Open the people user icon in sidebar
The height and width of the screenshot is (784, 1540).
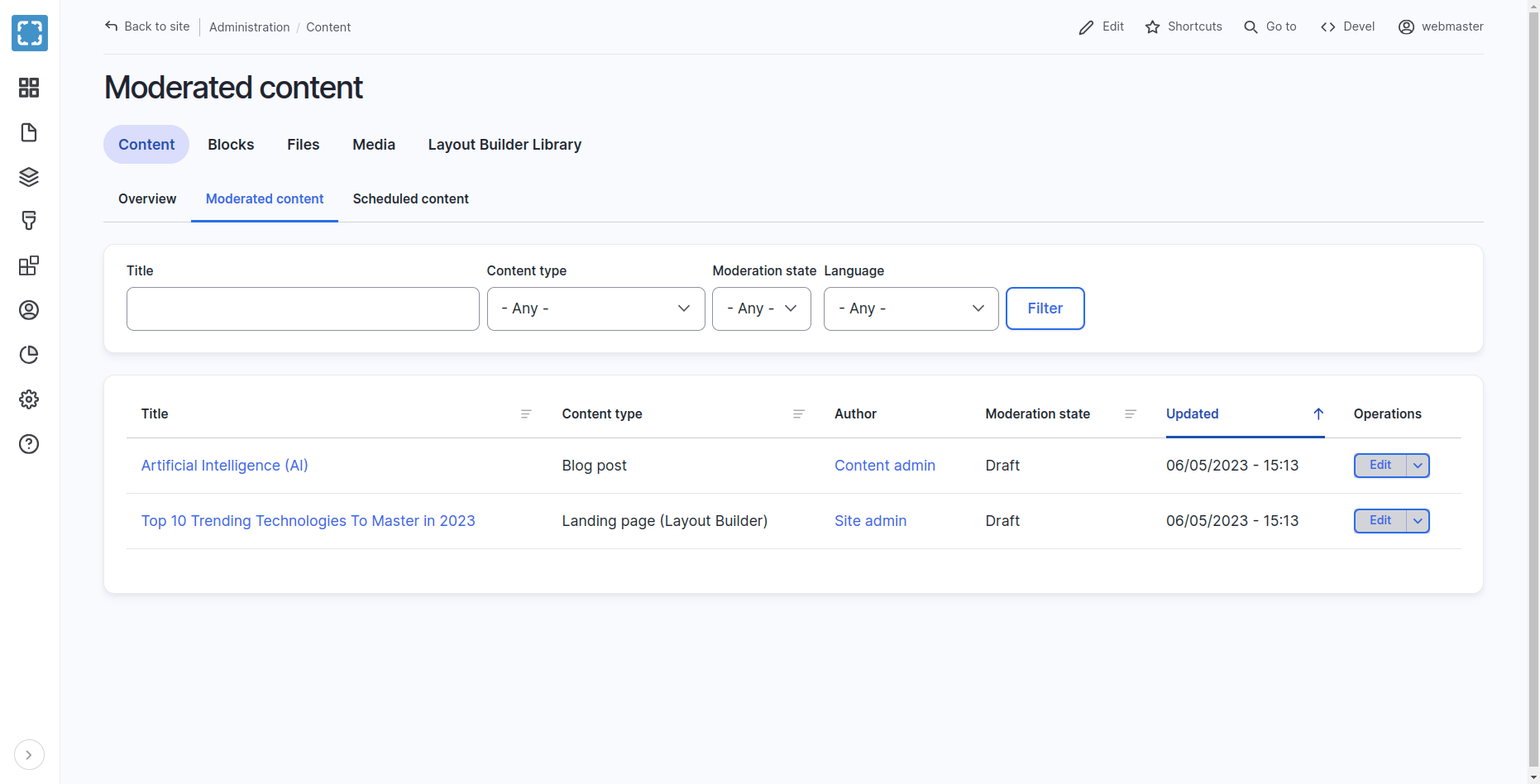pyautogui.click(x=29, y=310)
